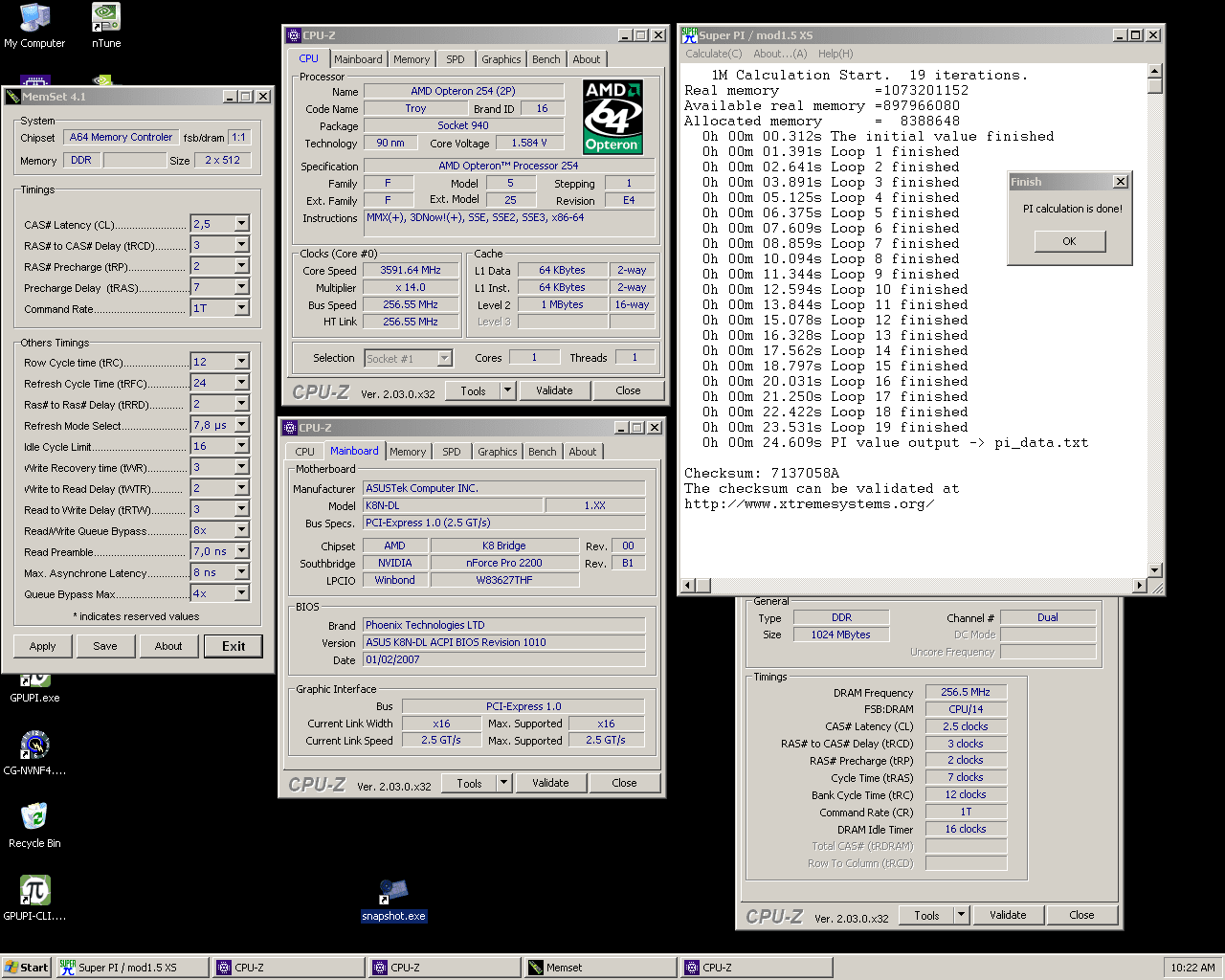Click Super PI vertical scrollbar down arrow
Image resolution: width=1225 pixels, height=980 pixels.
click(1155, 570)
